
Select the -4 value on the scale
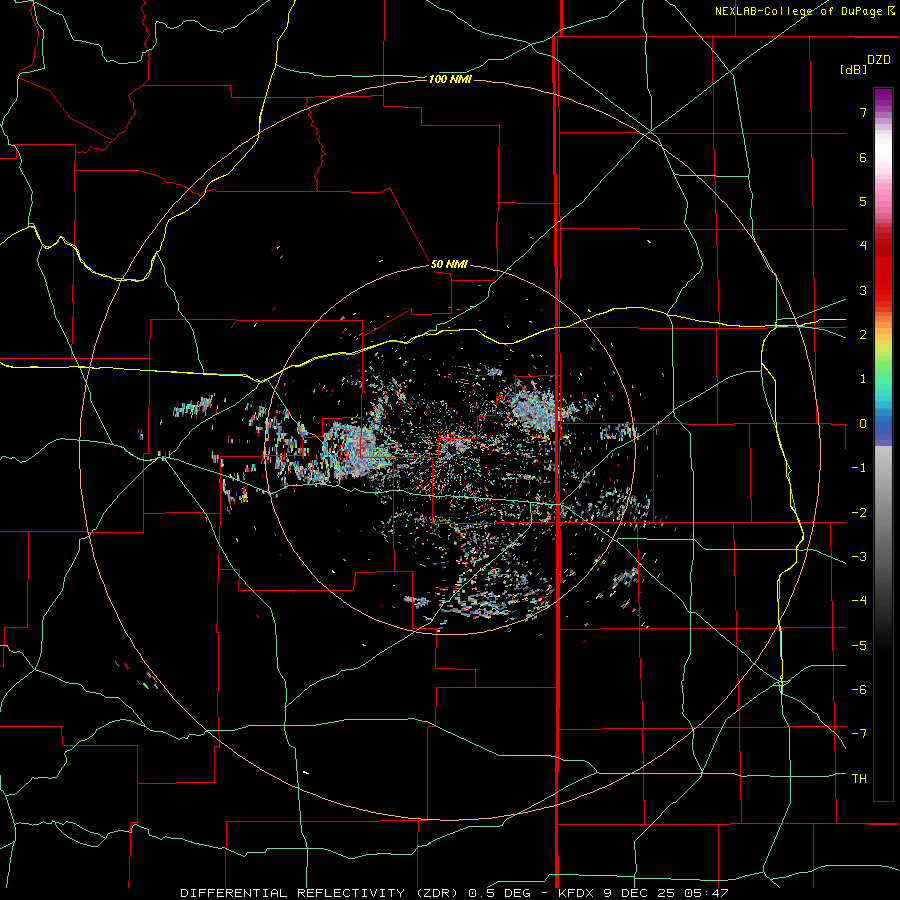pyautogui.click(x=859, y=601)
